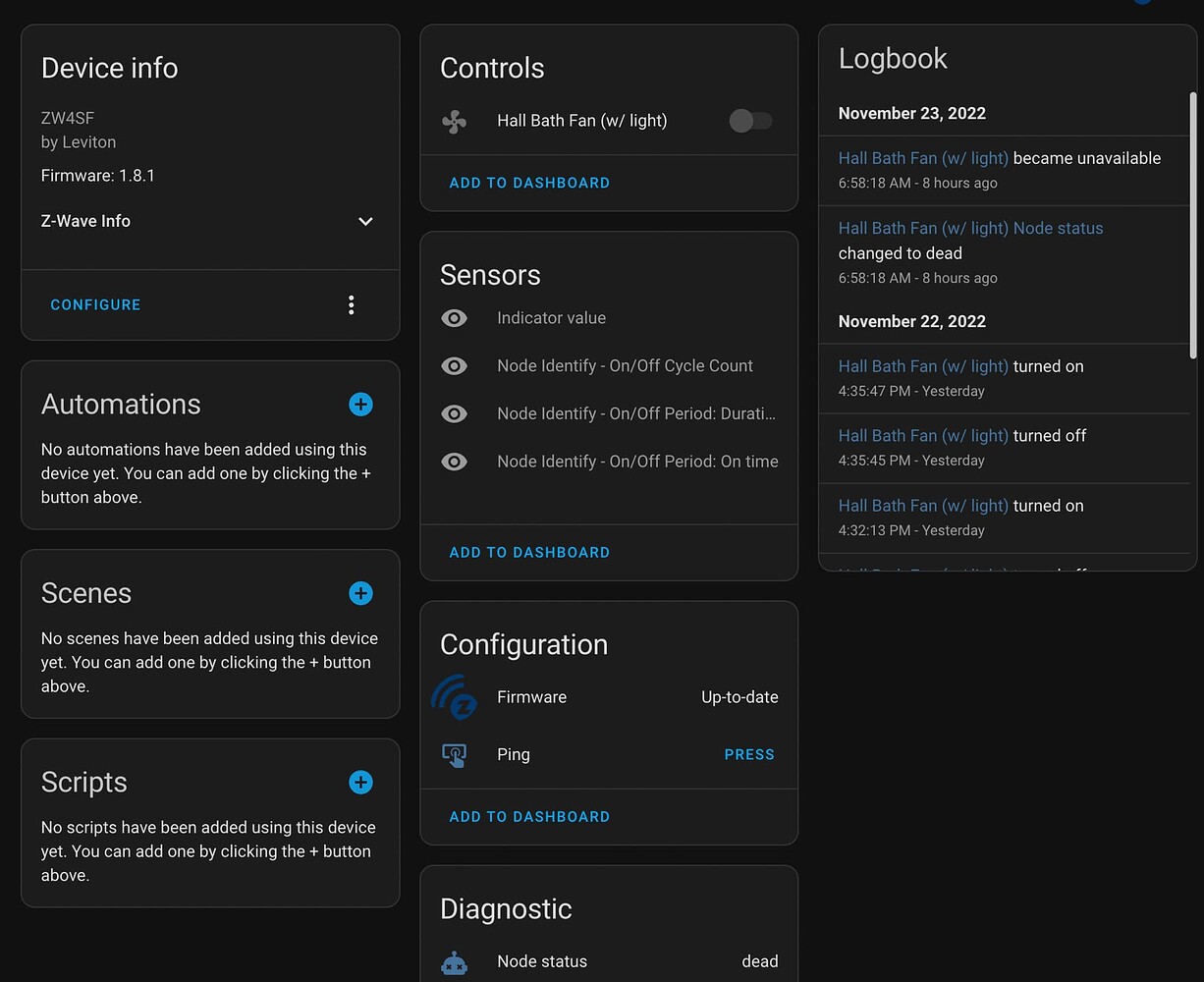Open Hall Bath Fan became unavailable entry link
1204x982 pixels.
[x=923, y=158]
